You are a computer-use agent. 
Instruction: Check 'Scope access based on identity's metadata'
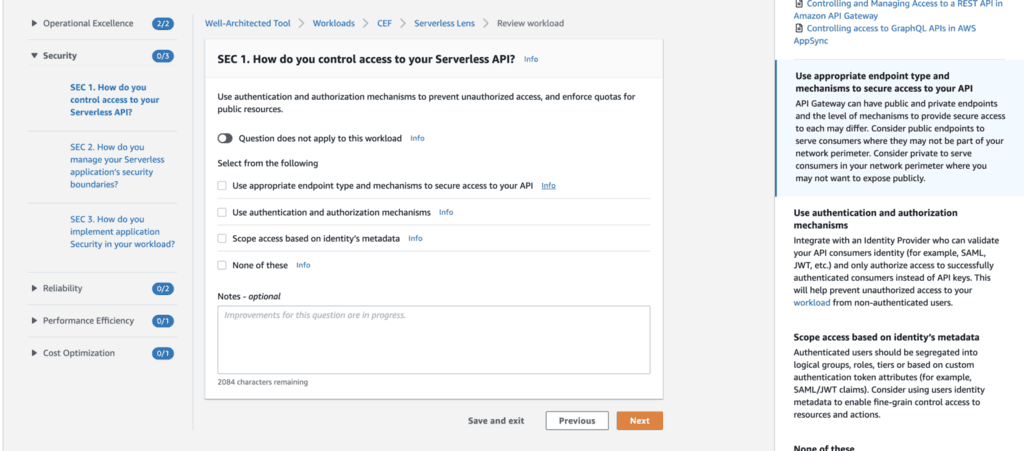222,239
